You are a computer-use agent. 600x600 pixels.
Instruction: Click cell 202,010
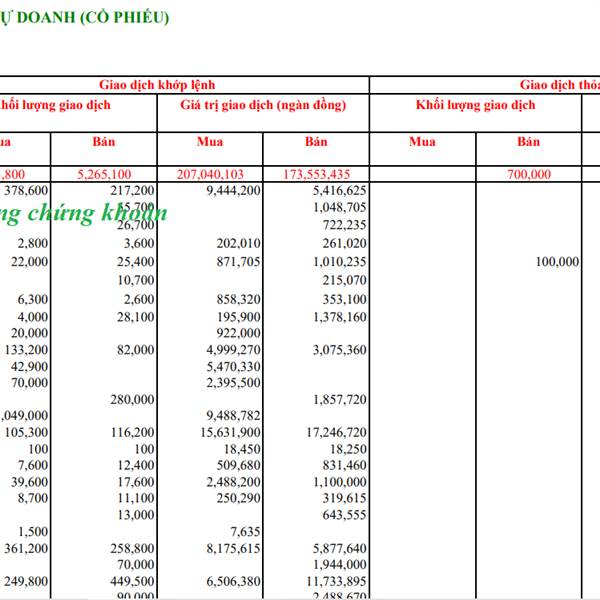pos(238,243)
